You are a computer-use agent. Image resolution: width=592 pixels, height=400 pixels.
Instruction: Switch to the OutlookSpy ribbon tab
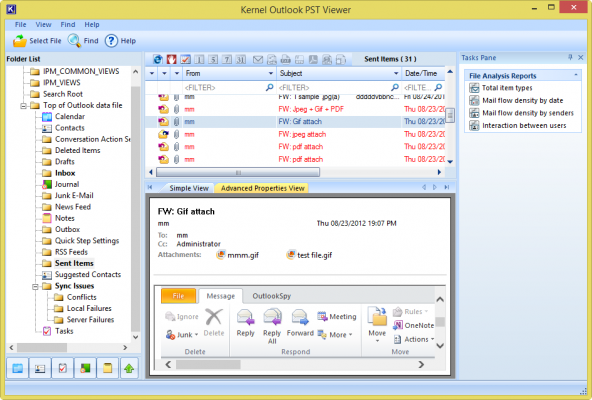tap(271, 296)
